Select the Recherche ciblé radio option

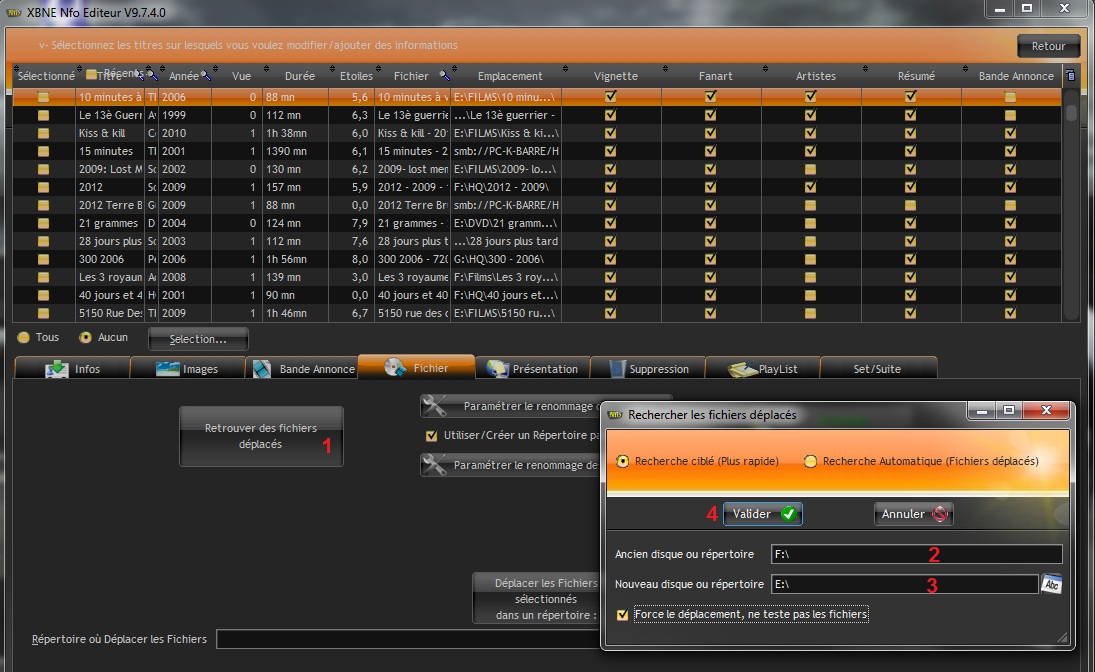(x=624, y=461)
